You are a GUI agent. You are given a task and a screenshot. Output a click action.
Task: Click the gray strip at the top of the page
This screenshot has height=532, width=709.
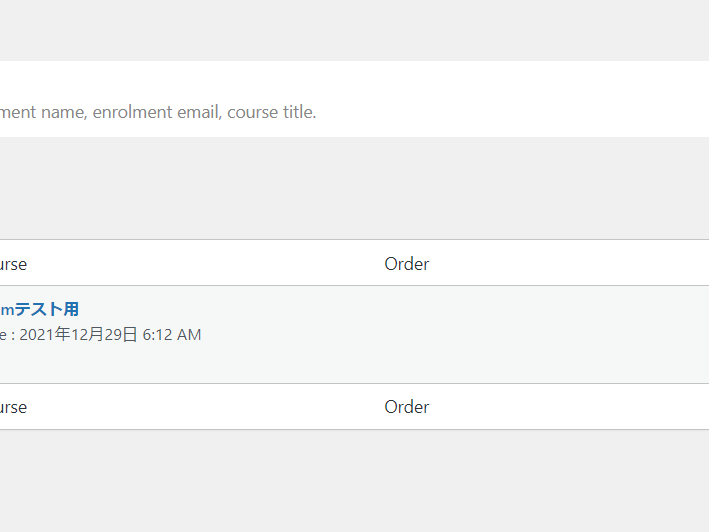[x=354, y=30]
